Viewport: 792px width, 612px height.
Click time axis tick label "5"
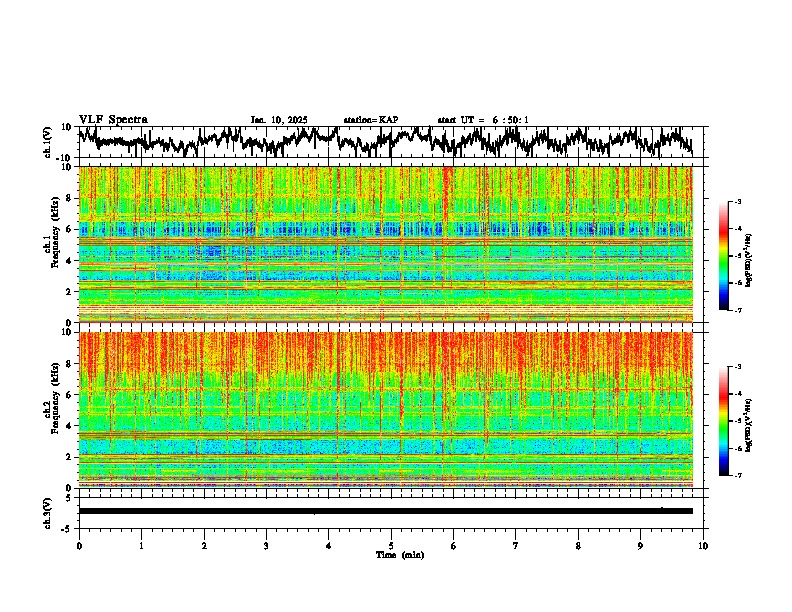[391, 546]
